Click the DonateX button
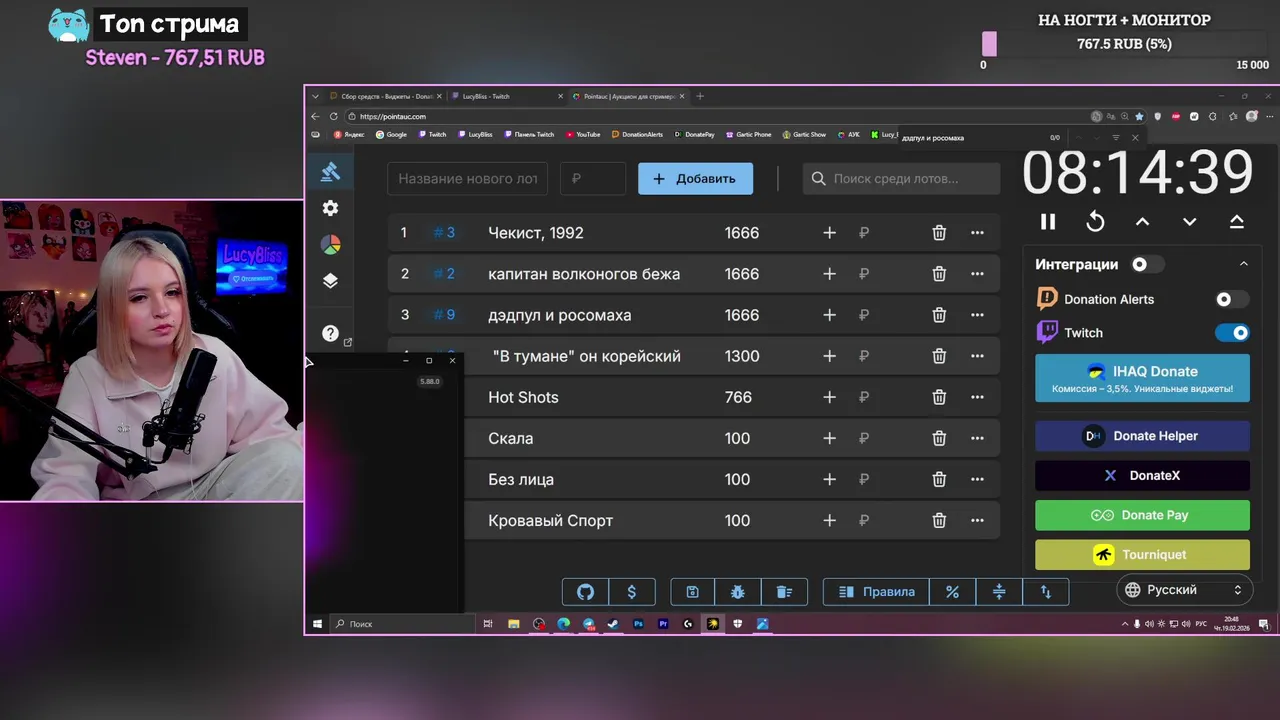Image resolution: width=1280 pixels, height=720 pixels. point(1142,476)
